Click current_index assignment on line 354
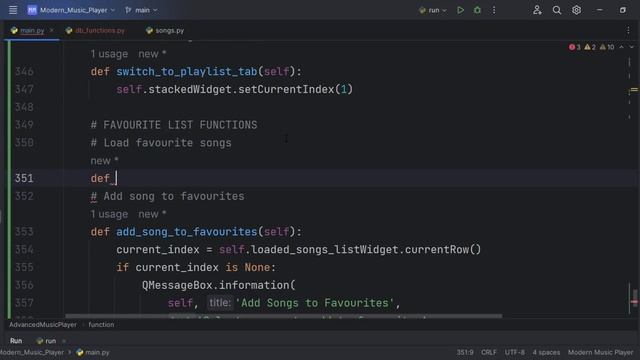Viewport: 640px width, 360px height. tap(158, 250)
